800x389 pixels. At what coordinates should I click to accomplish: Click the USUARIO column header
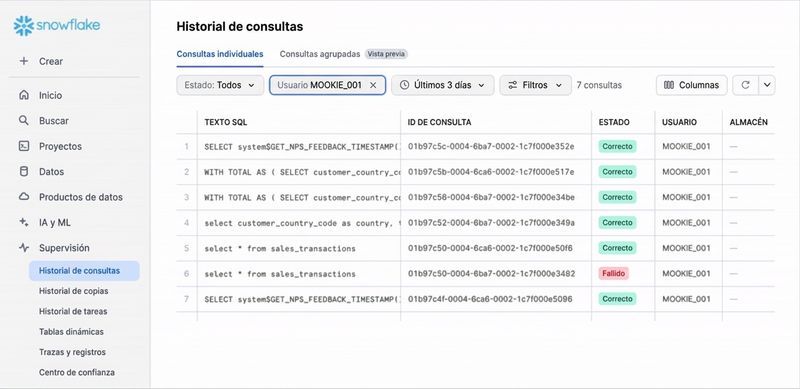[x=679, y=123]
